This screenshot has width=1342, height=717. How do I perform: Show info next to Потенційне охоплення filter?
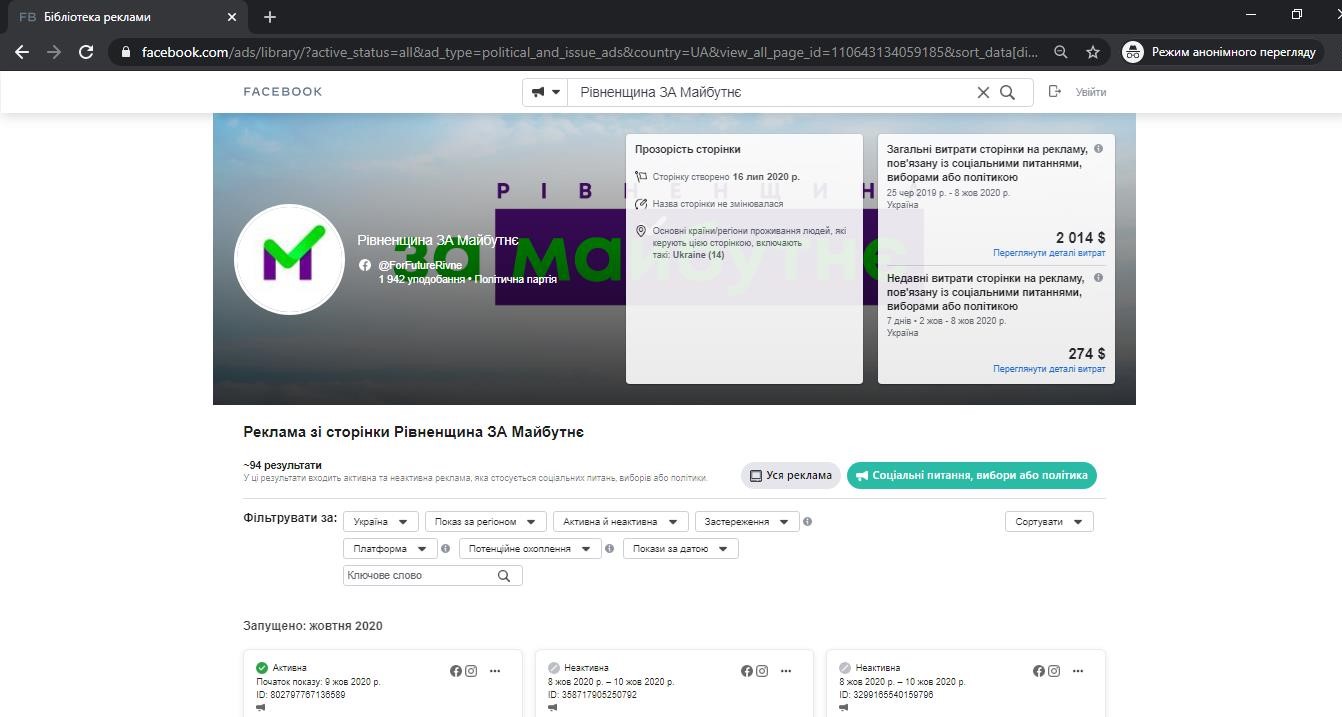coord(610,549)
